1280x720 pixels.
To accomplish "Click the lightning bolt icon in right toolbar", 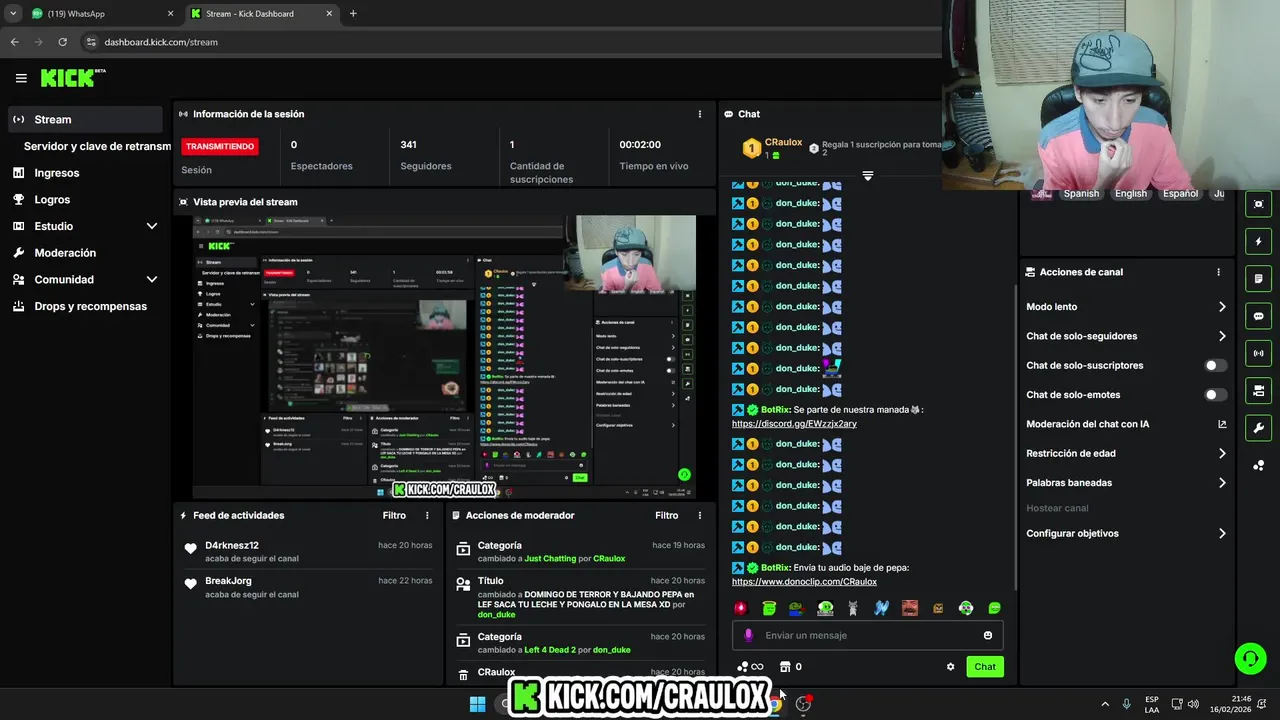I will (x=1258, y=241).
